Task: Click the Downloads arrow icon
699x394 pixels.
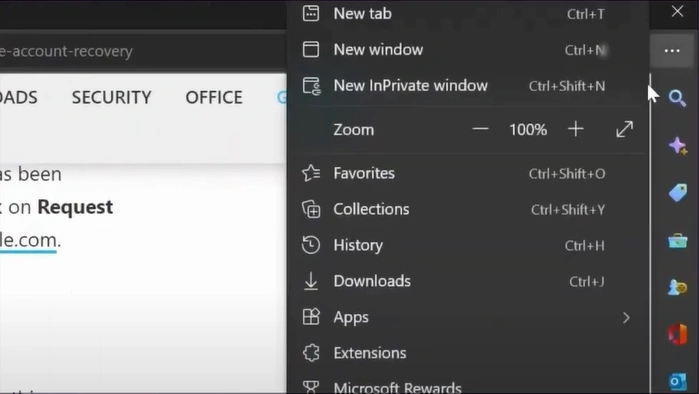Action: click(311, 281)
